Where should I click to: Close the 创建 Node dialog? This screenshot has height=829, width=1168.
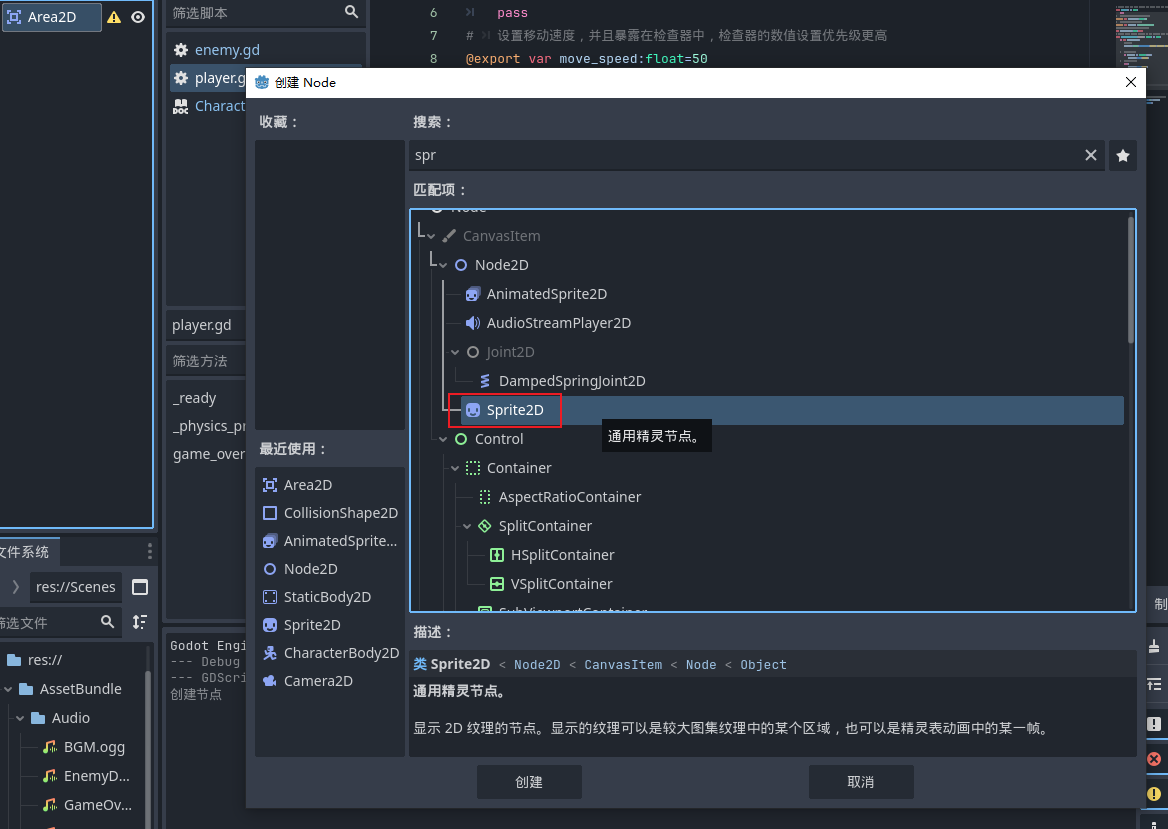[1131, 82]
